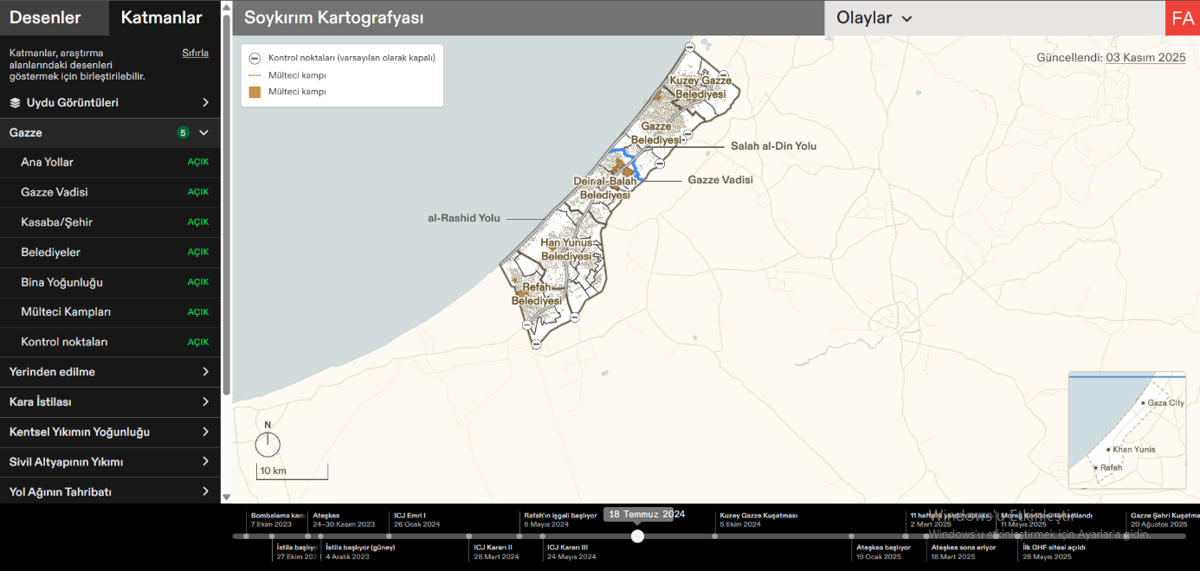Screen dimensions: 1200x571
Task: Click the green 5 badge beside Gazze
Action: click(183, 132)
